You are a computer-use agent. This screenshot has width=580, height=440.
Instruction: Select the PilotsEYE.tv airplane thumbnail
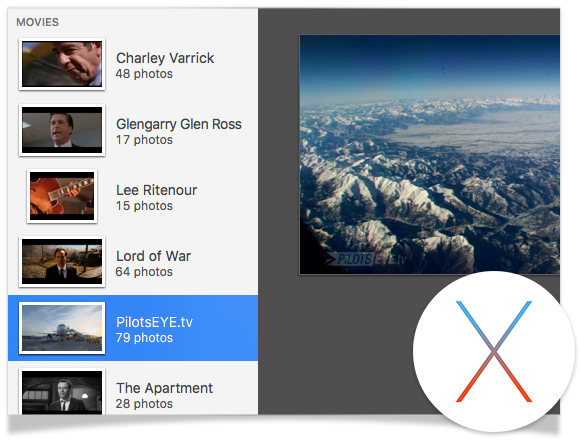62,328
